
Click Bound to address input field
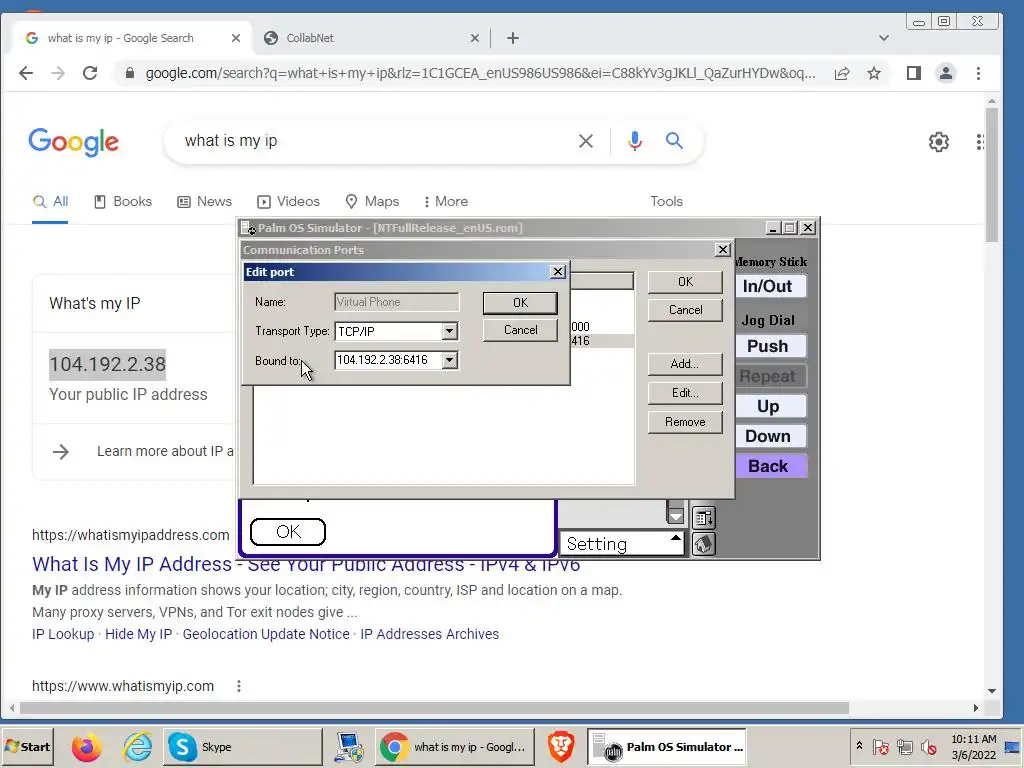[x=389, y=360]
